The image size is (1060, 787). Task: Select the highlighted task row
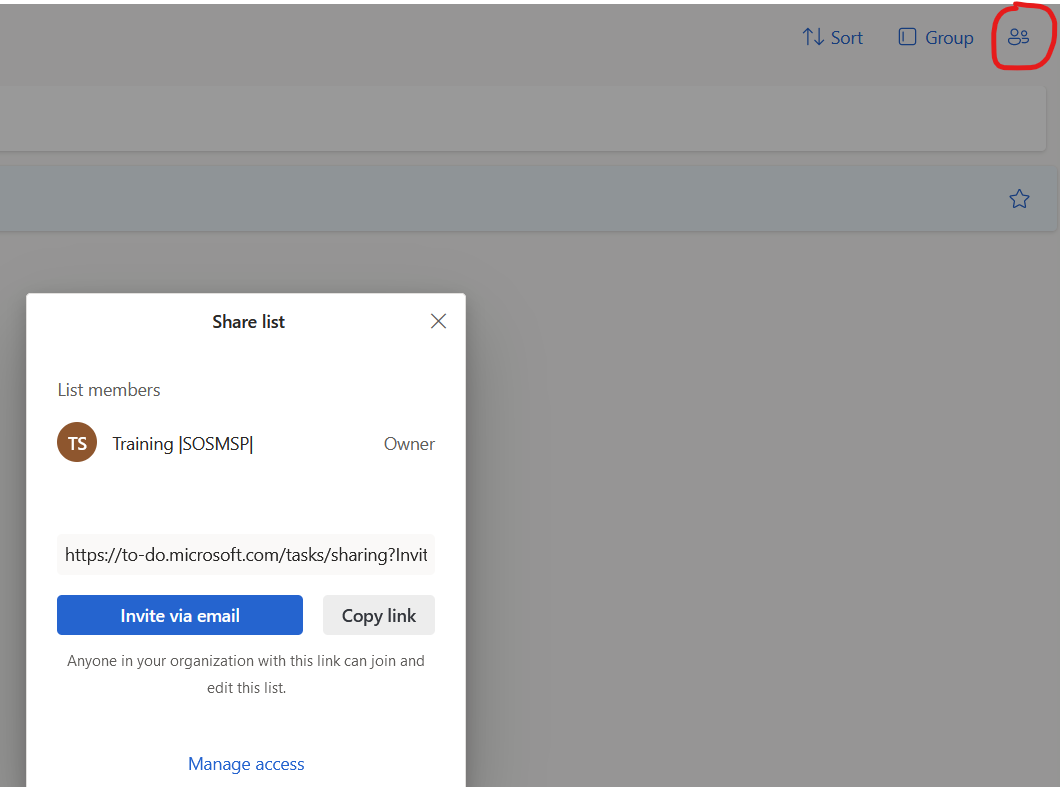528,199
